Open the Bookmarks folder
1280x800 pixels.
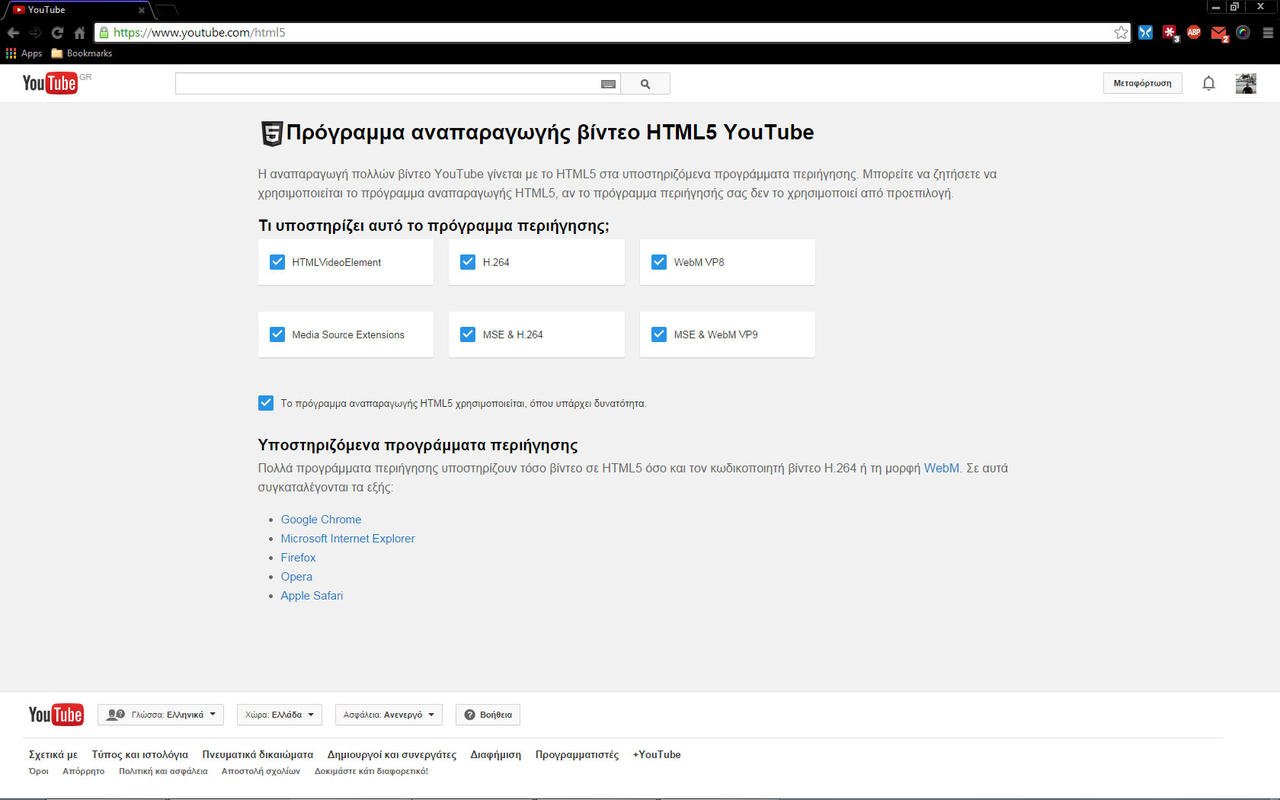coord(82,53)
